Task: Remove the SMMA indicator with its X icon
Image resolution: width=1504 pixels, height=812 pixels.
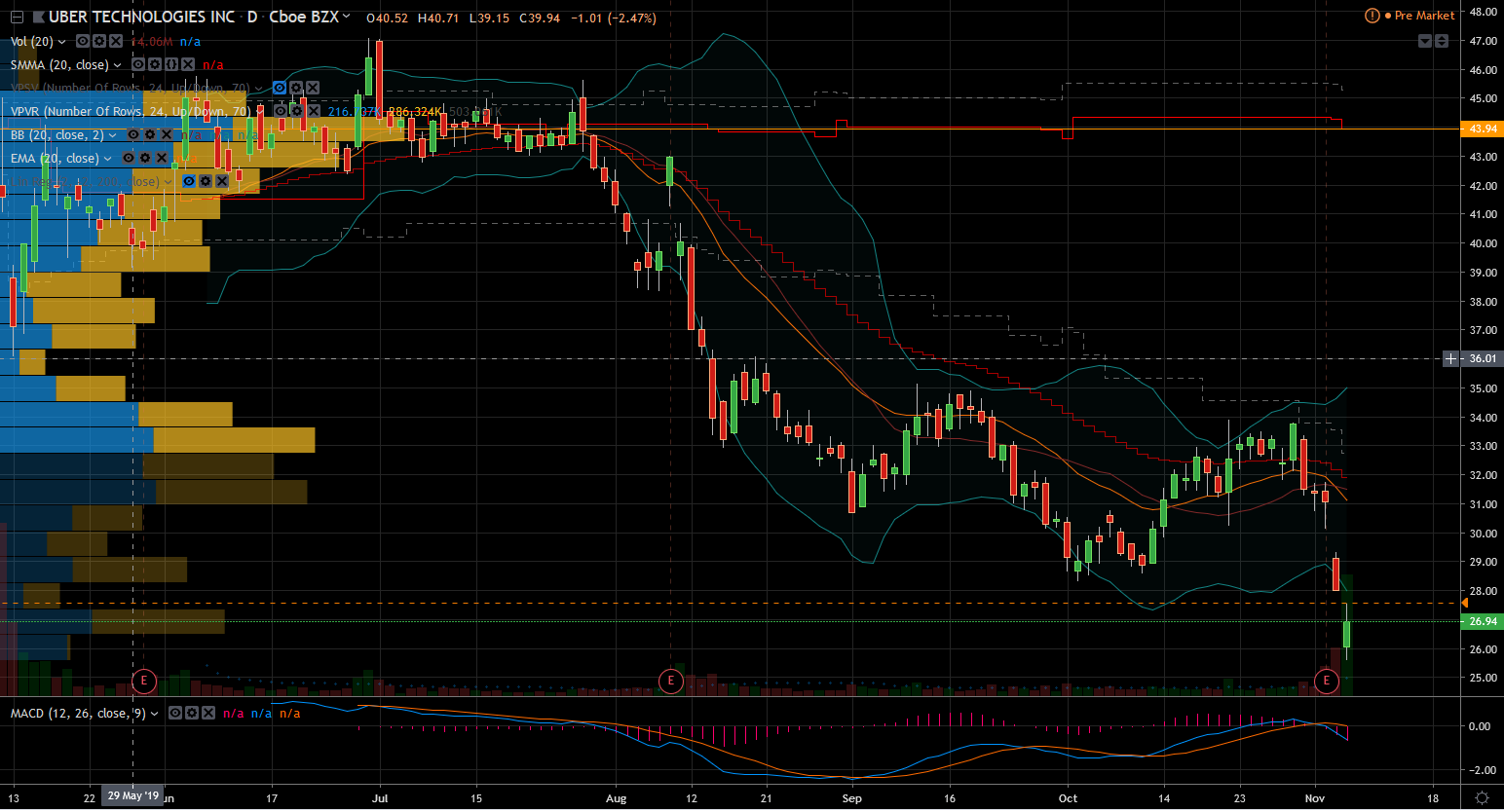Action: pos(188,64)
